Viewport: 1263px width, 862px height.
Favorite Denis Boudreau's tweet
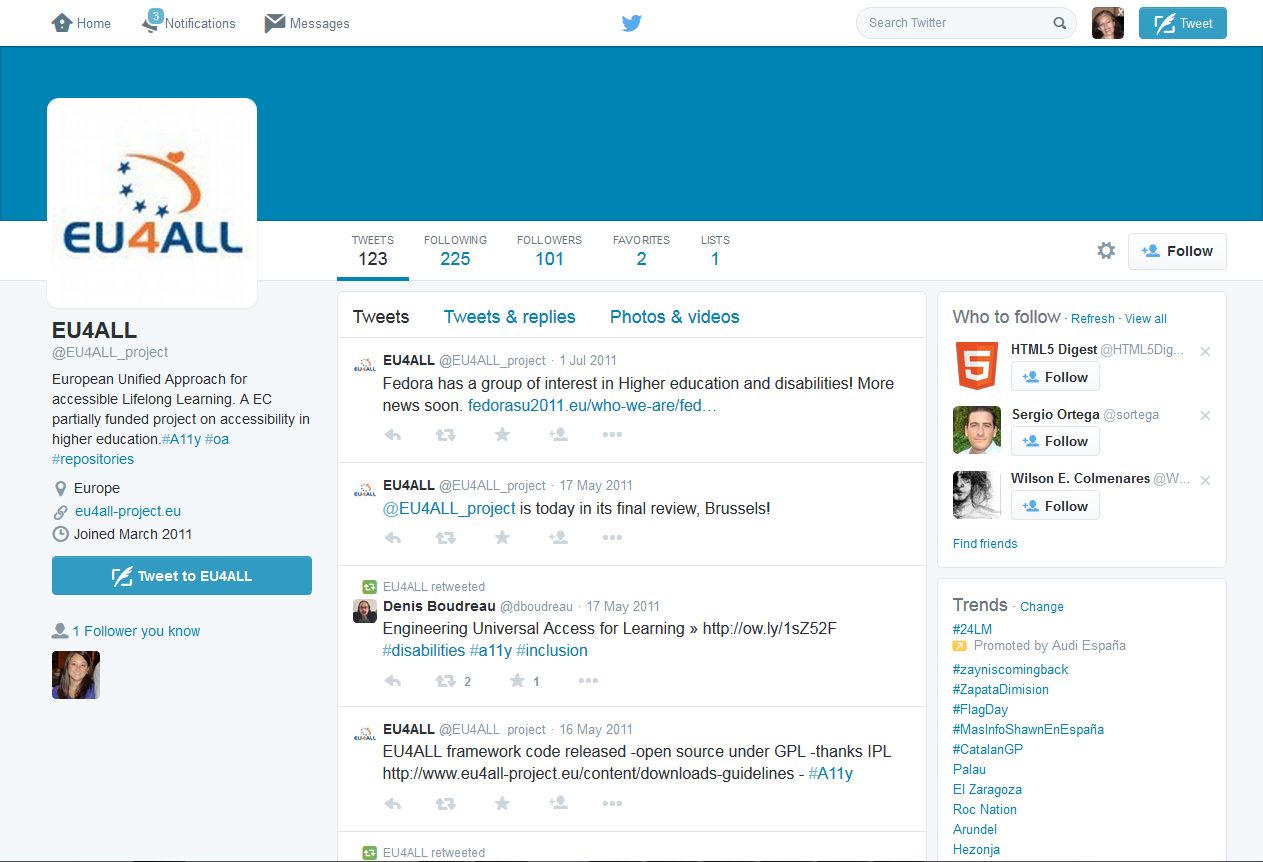(517, 681)
